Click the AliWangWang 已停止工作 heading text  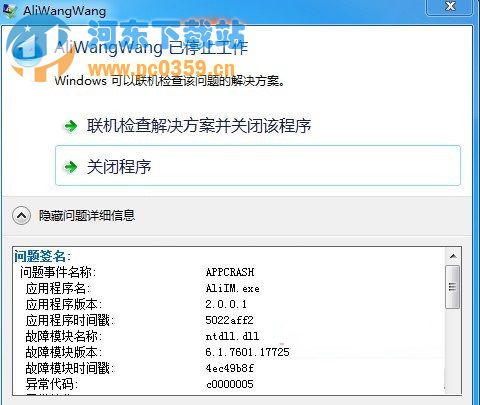click(151, 48)
